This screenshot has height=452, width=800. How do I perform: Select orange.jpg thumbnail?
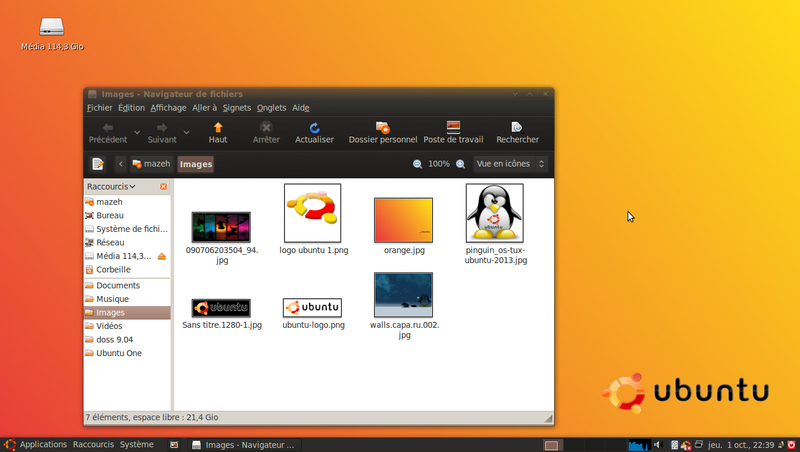(x=404, y=220)
